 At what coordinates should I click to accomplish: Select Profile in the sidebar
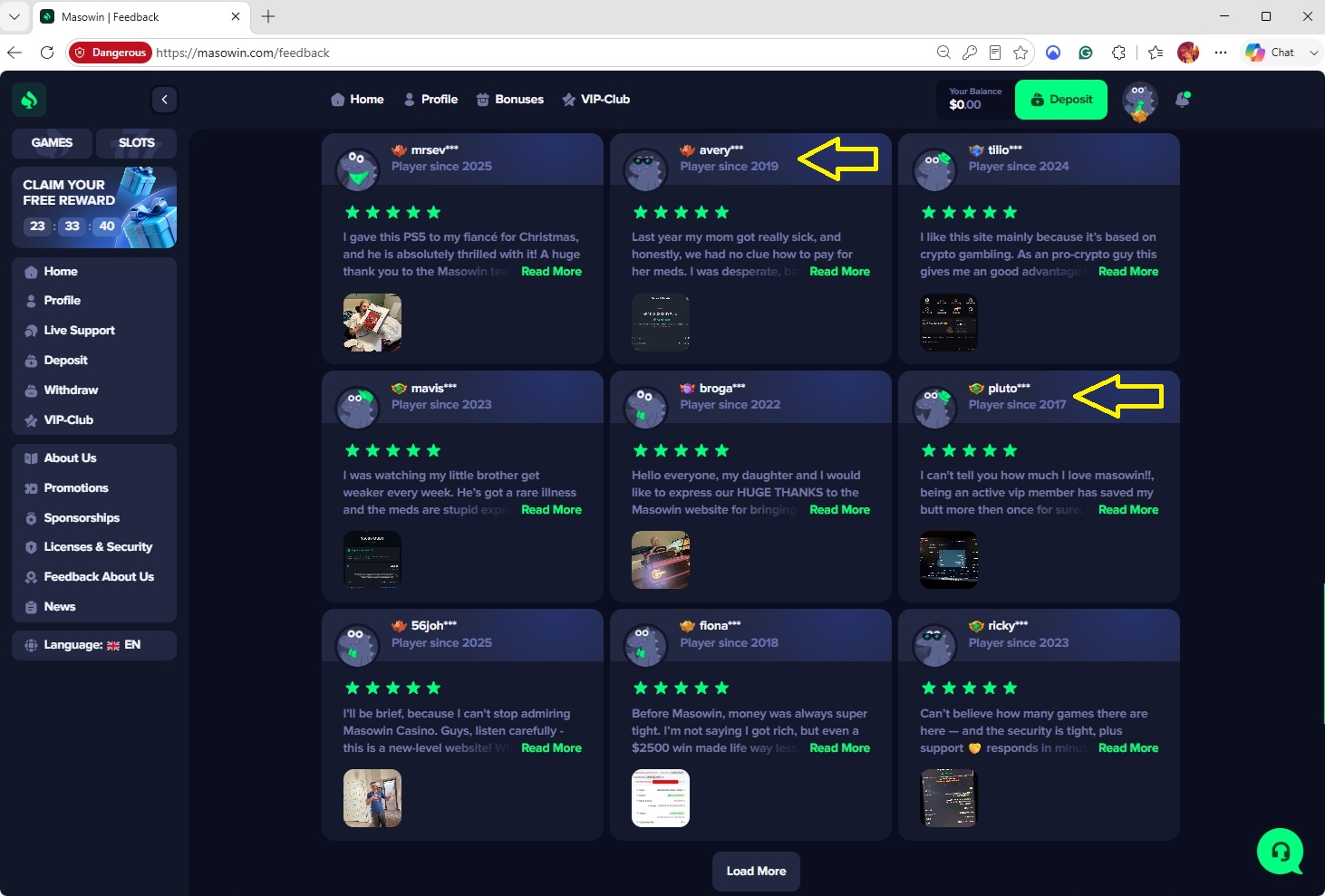pos(94,301)
